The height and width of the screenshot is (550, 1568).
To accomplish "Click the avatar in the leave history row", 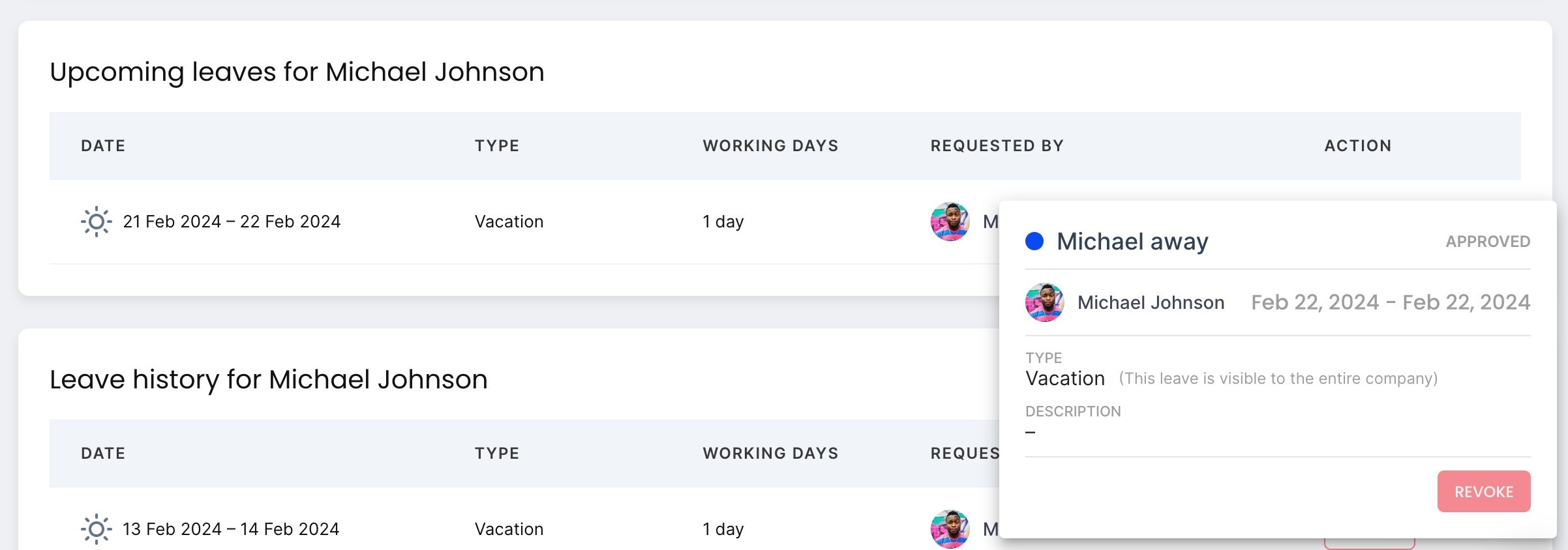I will [950, 529].
